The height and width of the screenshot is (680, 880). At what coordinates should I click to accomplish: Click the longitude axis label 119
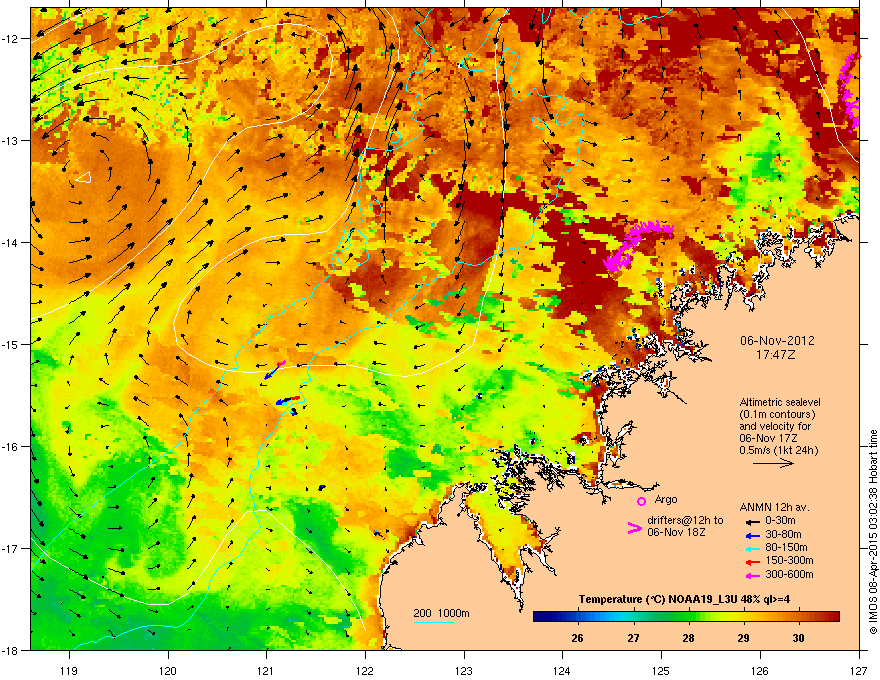point(69,671)
